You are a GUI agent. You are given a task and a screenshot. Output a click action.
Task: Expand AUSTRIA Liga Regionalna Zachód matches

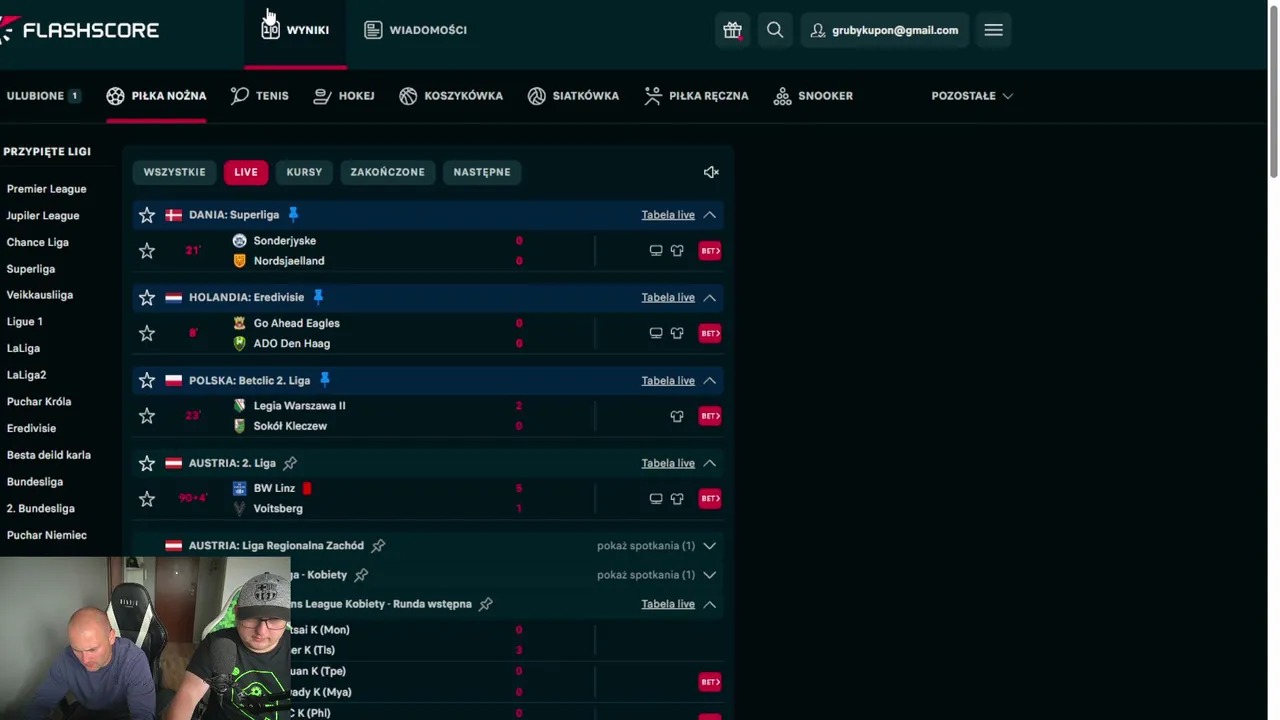(709, 546)
